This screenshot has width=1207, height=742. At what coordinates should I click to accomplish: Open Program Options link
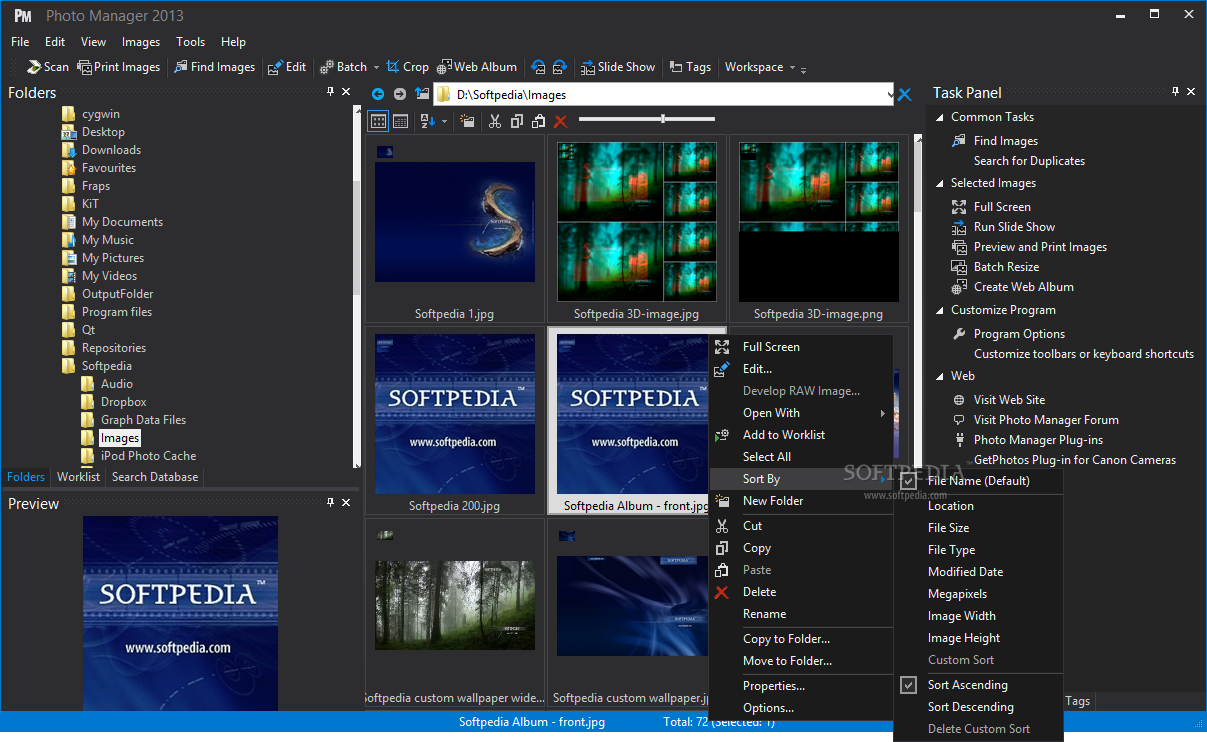pos(1019,334)
